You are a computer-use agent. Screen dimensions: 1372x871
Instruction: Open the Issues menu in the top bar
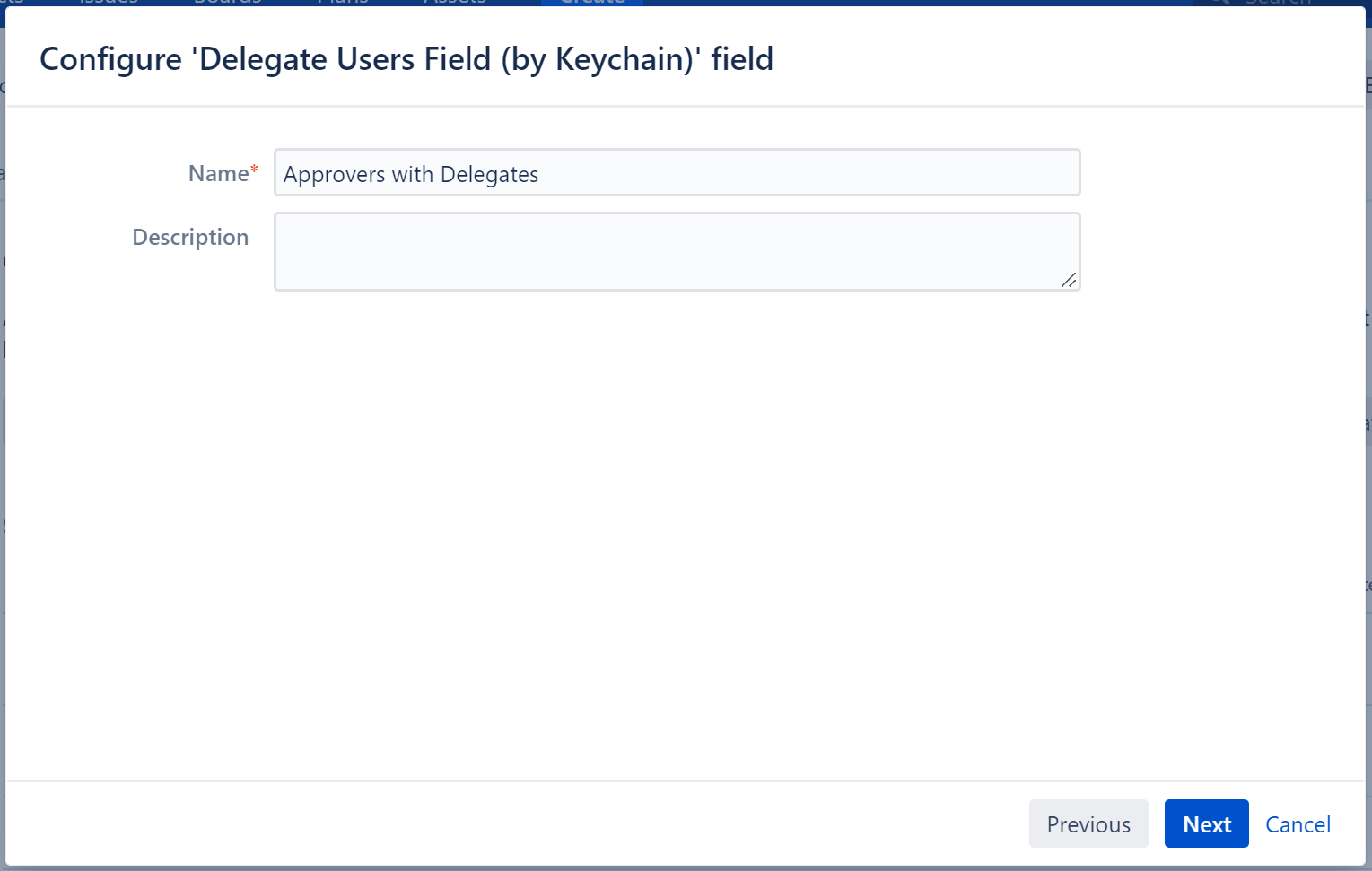[109, 3]
